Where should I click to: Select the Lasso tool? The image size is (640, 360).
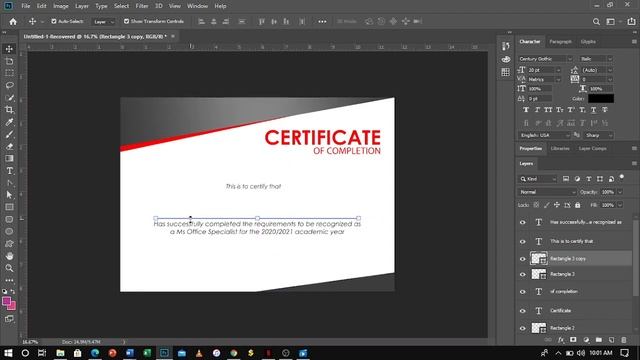9,85
